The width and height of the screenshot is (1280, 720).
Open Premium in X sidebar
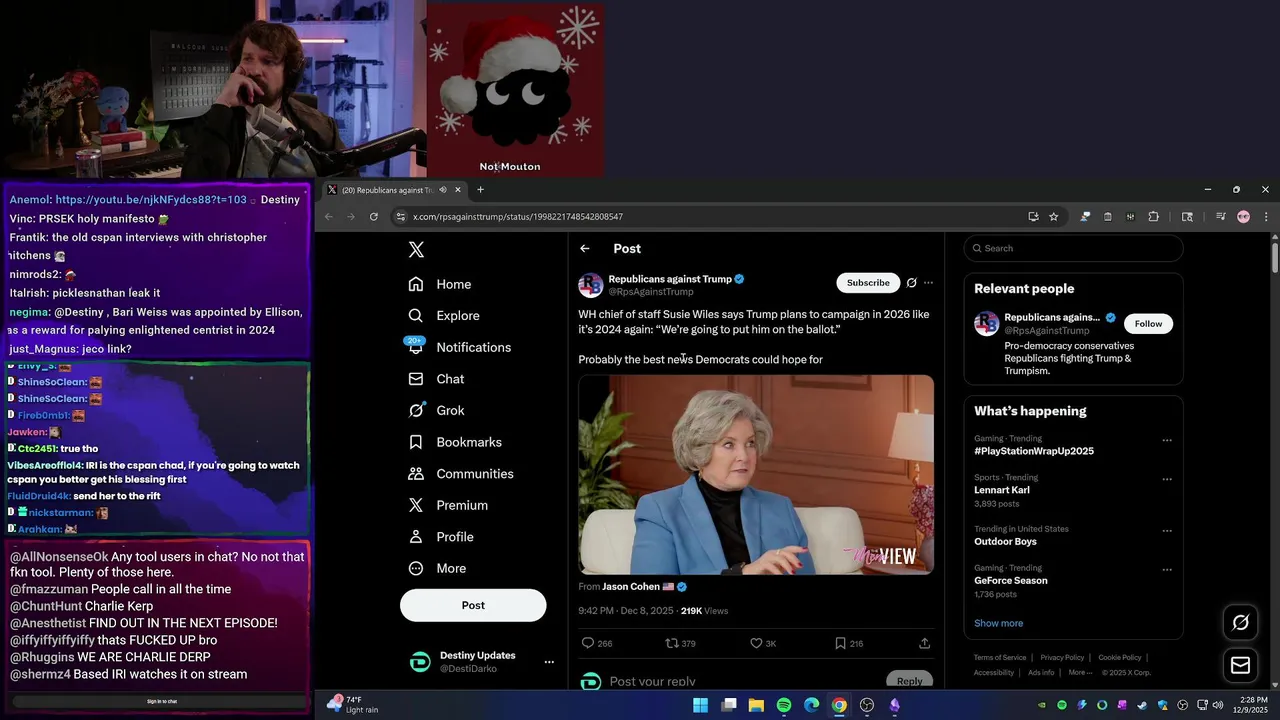(448, 505)
